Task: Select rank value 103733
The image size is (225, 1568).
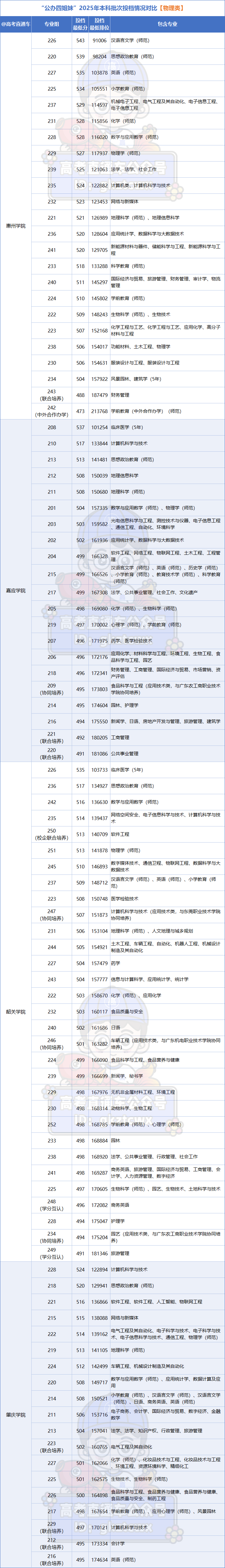Action: pos(99,770)
